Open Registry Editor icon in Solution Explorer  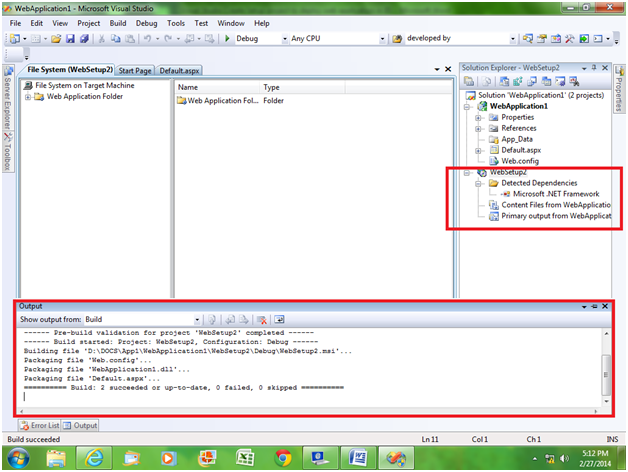(x=517, y=82)
